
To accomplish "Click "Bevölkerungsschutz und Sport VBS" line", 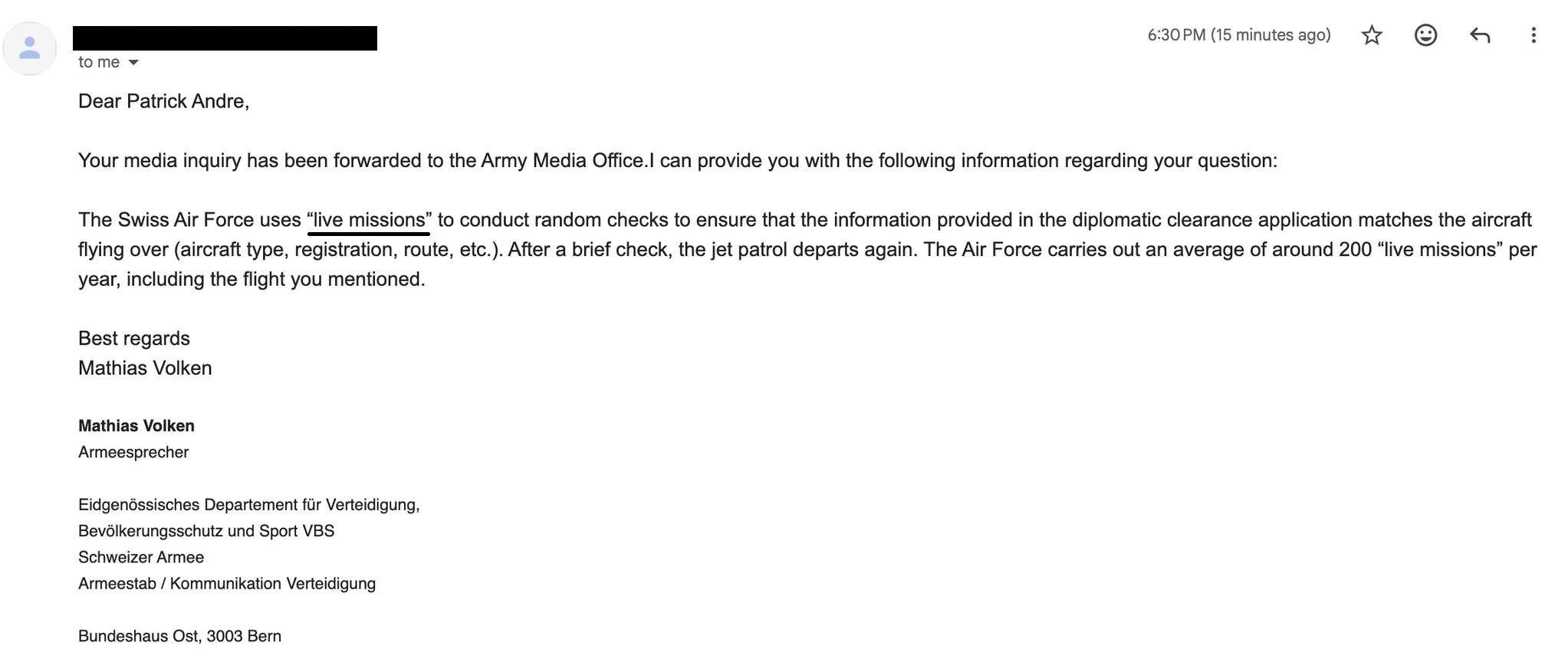I will pyautogui.click(x=206, y=531).
